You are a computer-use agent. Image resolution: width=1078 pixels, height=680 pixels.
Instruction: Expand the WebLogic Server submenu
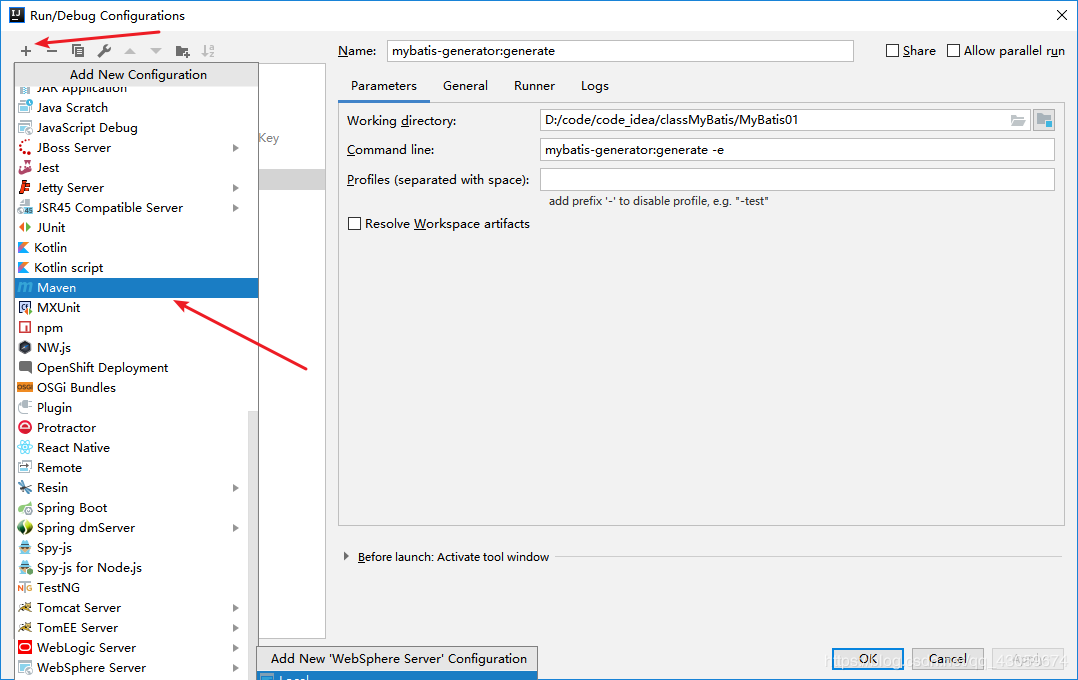(x=236, y=648)
